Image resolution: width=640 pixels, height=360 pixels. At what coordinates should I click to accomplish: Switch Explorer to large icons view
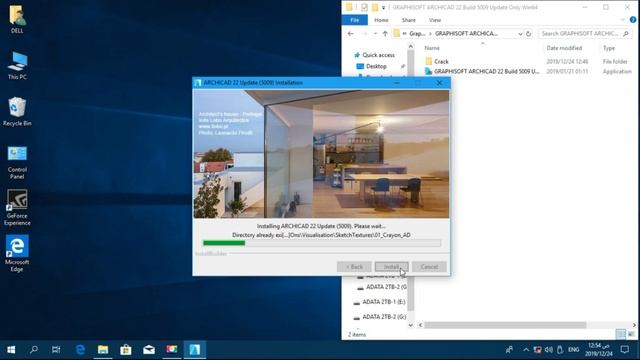click(x=631, y=334)
